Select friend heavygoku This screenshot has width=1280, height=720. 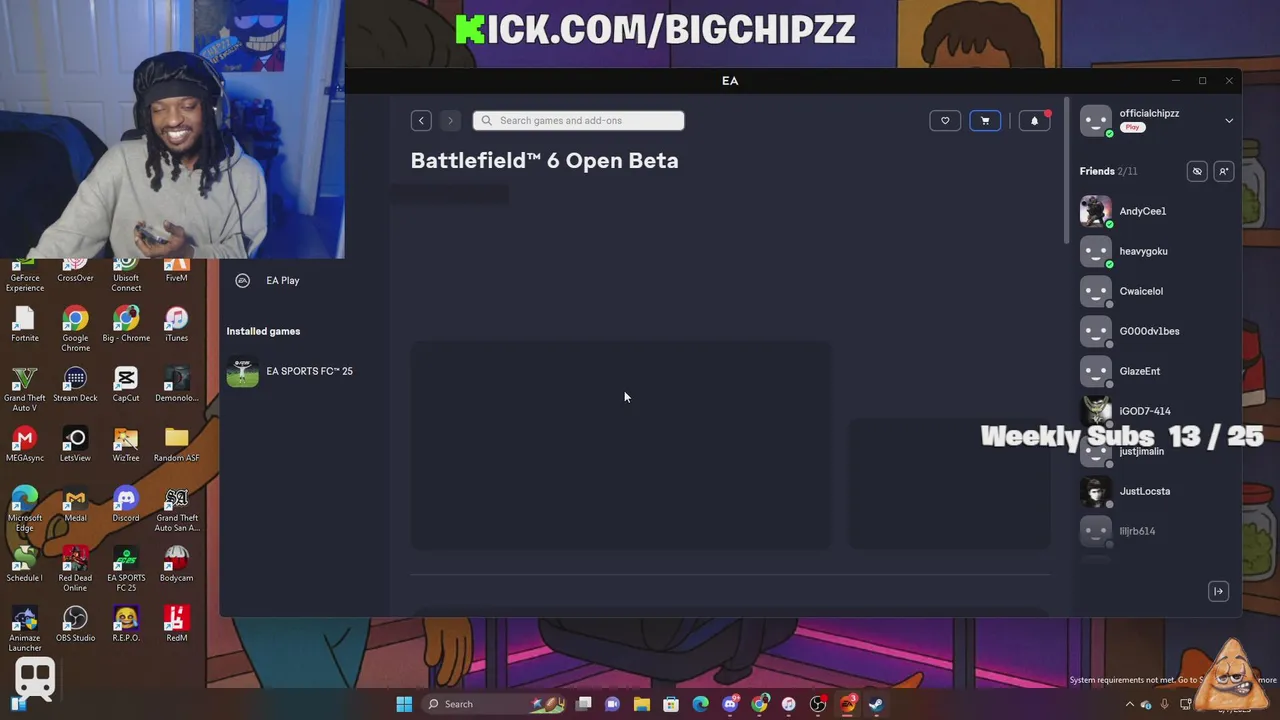(x=1143, y=251)
